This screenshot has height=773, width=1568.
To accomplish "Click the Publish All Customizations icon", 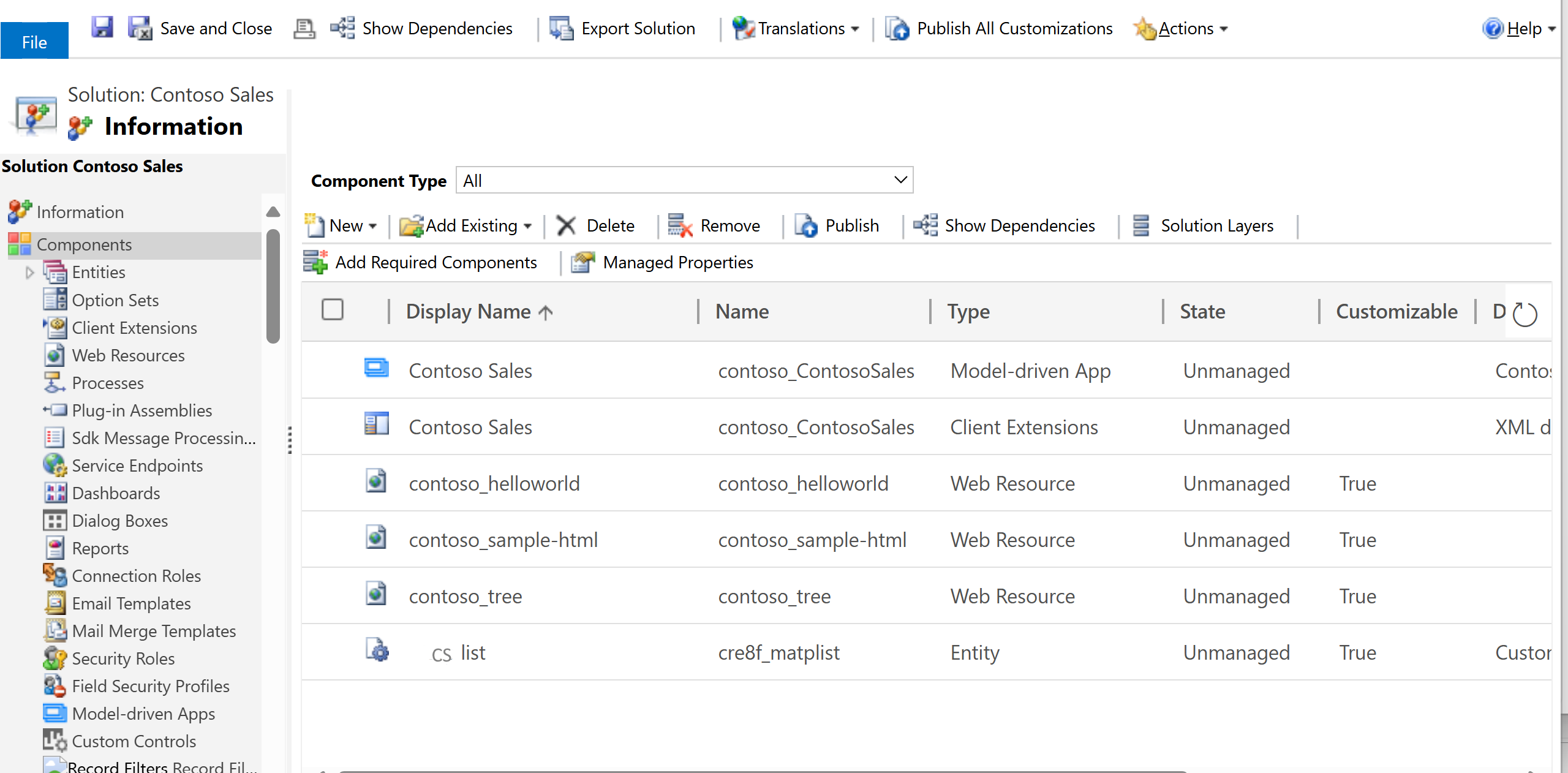I will (896, 28).
